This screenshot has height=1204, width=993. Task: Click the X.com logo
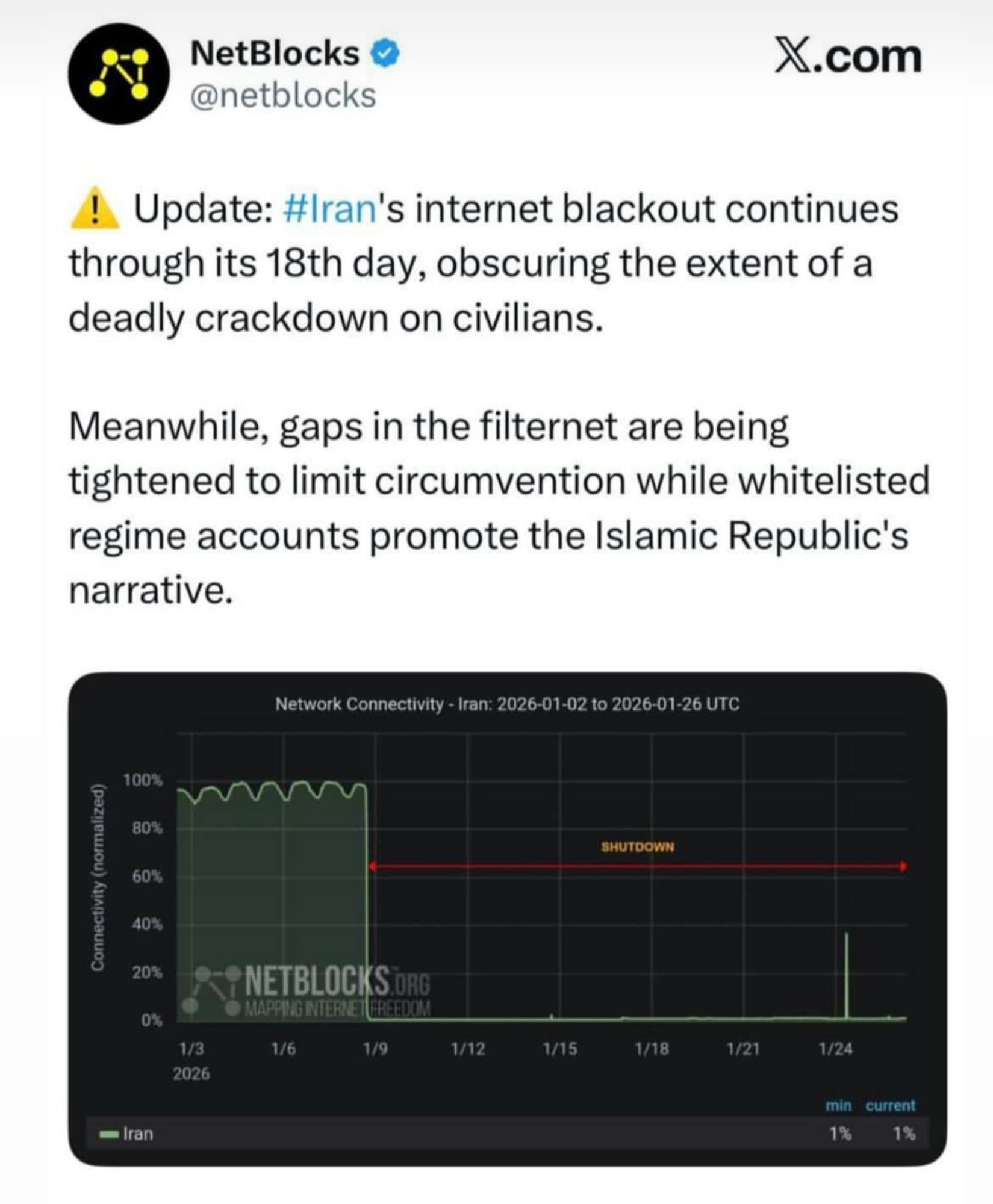847,57
